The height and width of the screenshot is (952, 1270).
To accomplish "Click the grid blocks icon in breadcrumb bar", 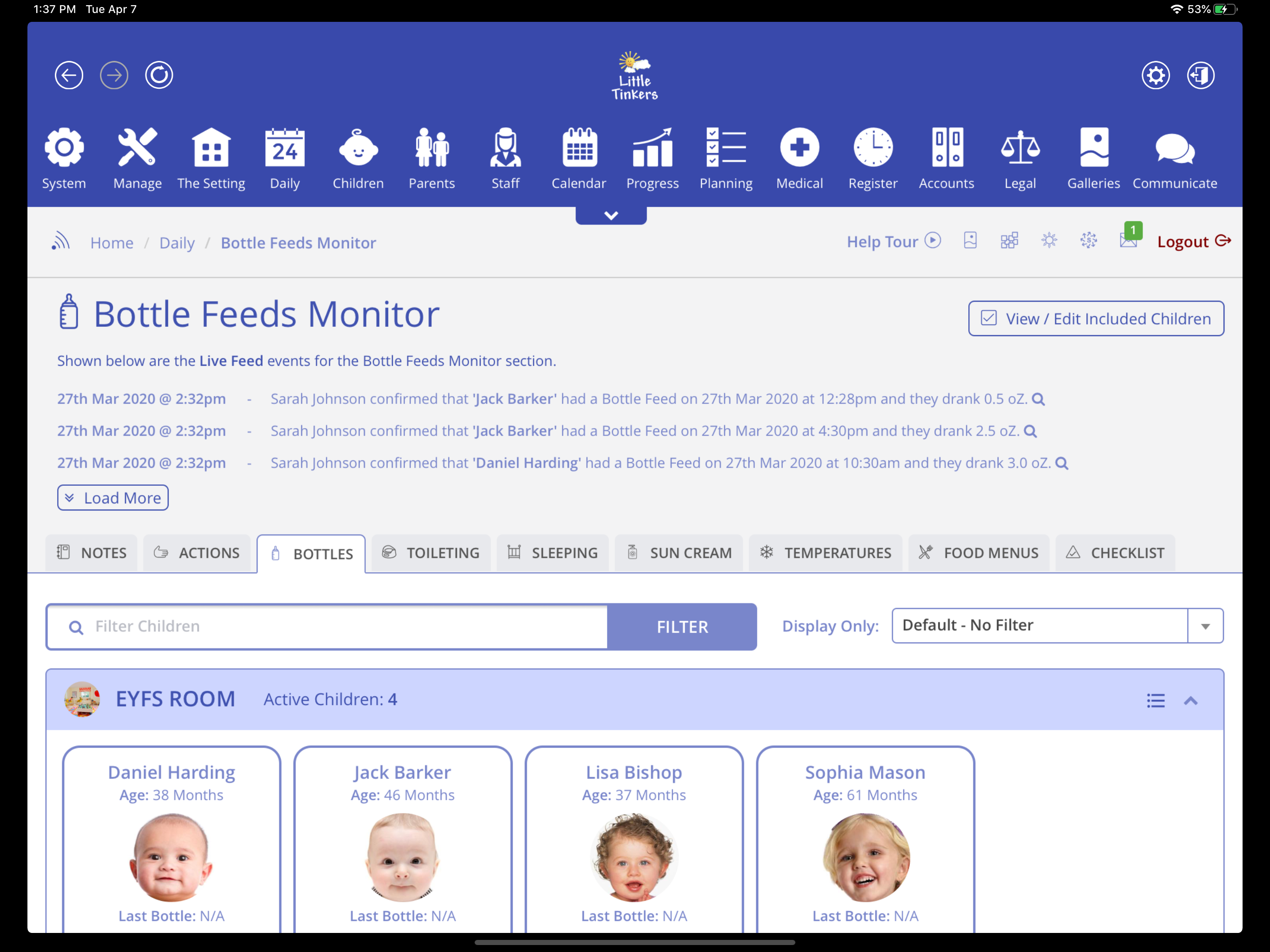I will pos(1009,241).
